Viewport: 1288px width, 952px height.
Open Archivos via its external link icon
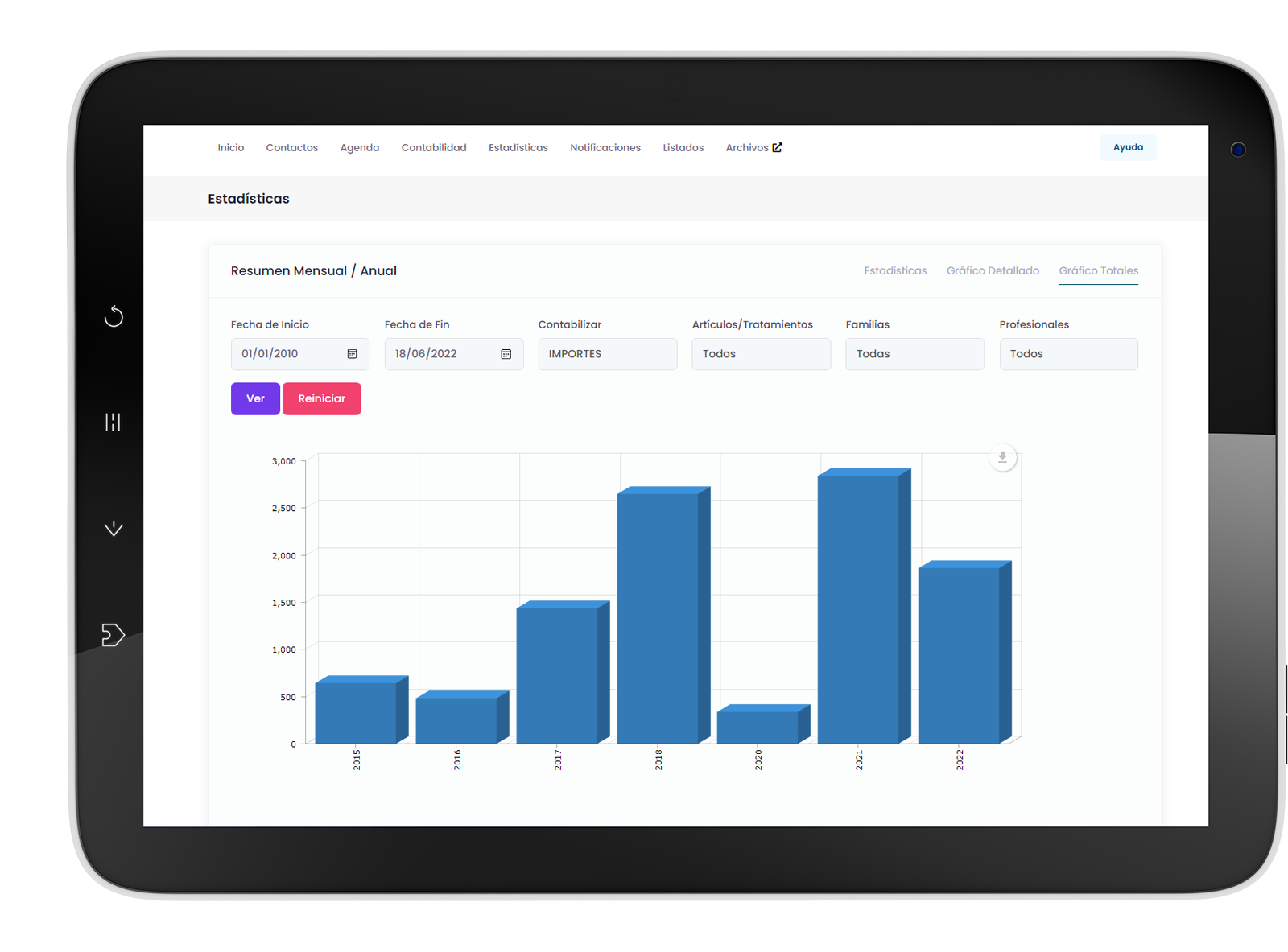777,146
